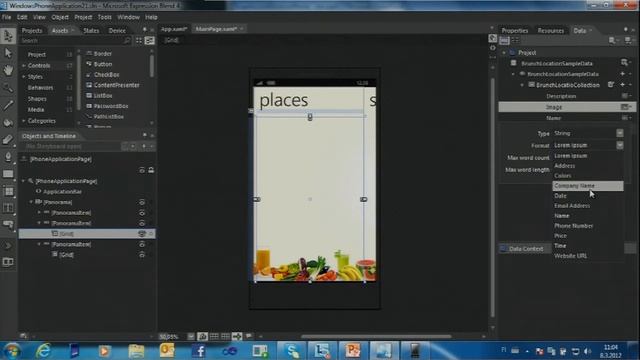Screen dimensions: 640x360
Task: Add property to BrunchLocatioCollection with plus
Action: (x=623, y=85)
